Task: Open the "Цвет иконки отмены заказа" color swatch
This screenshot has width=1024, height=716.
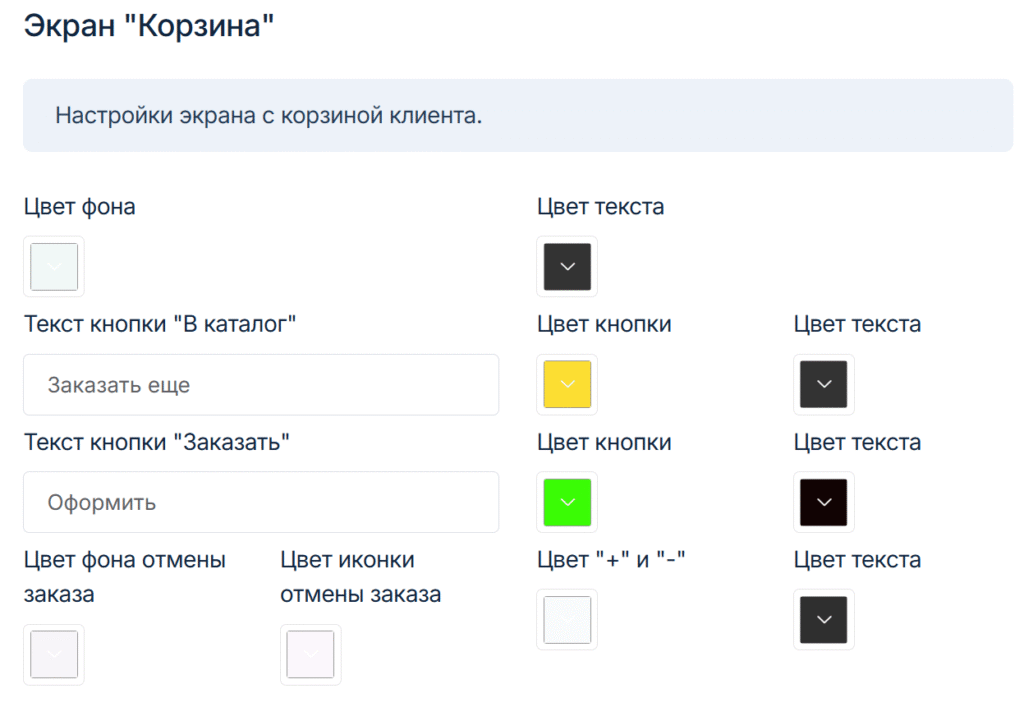Action: click(311, 655)
